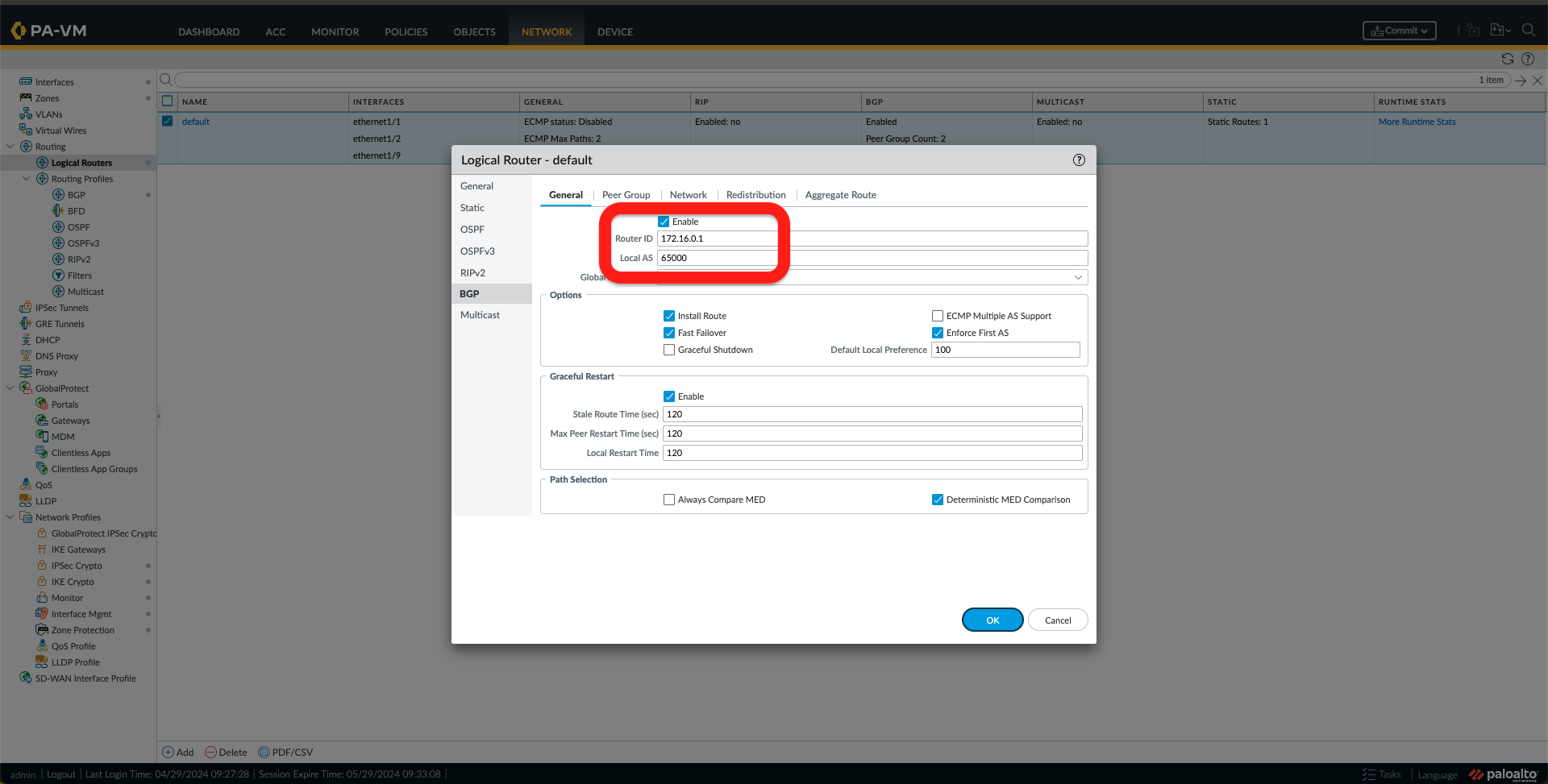The height and width of the screenshot is (784, 1548).
Task: Open the Global BFD Profile dropdown
Action: pyautogui.click(x=1078, y=276)
